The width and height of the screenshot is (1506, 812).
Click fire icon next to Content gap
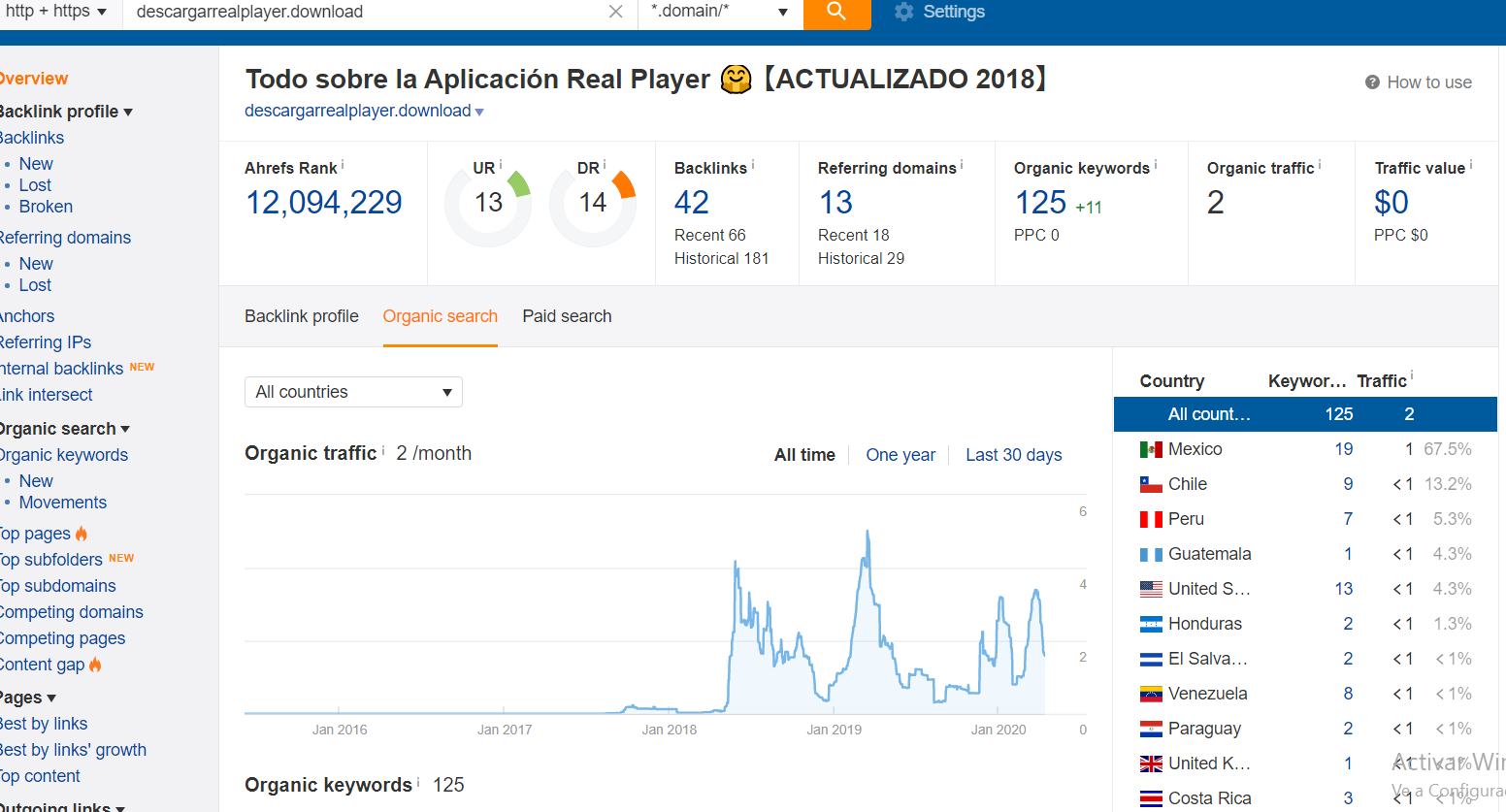point(95,665)
